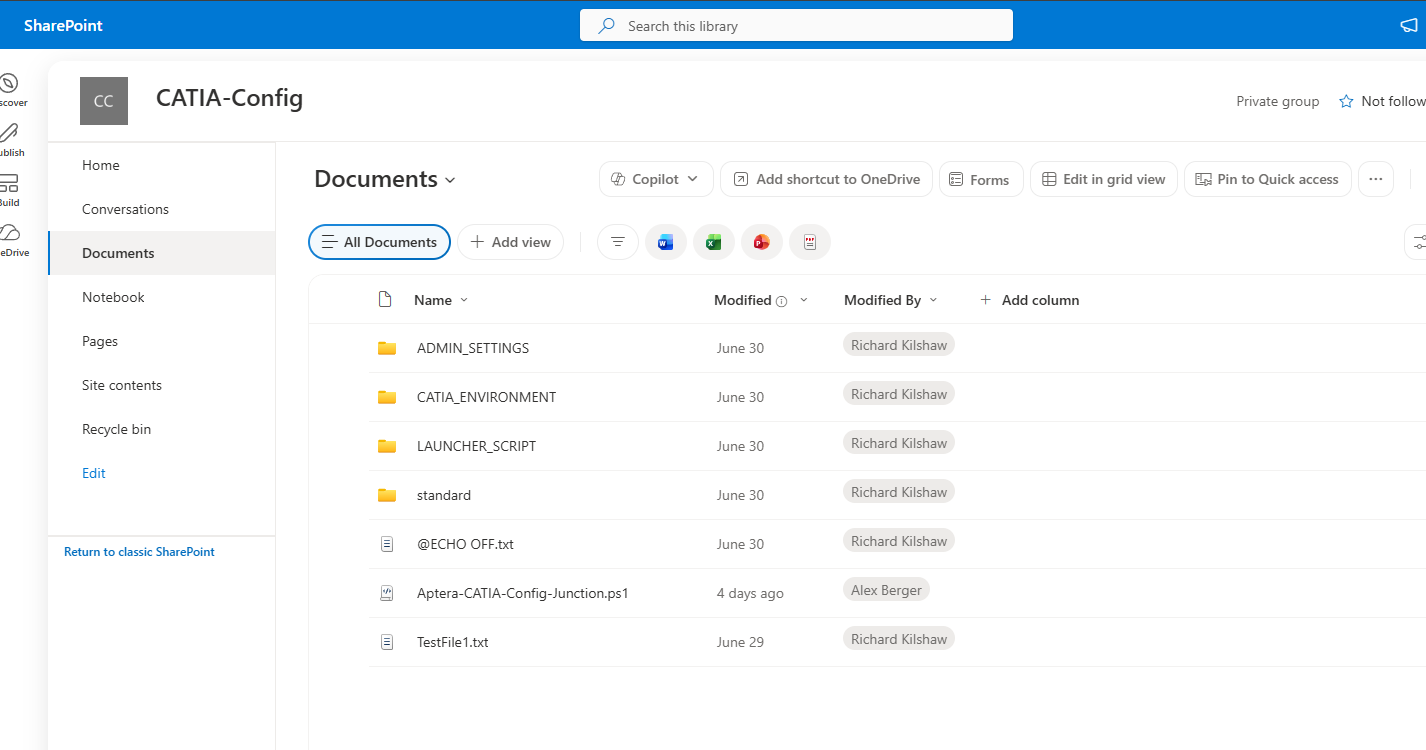Open the LAUNCHER_SCRIPT folder icon

coord(387,446)
